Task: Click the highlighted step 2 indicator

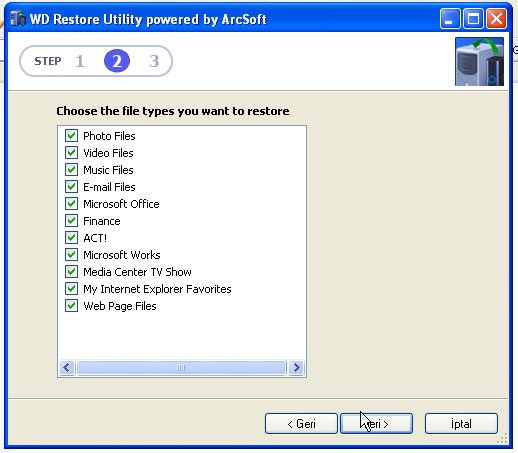Action: pos(117,61)
